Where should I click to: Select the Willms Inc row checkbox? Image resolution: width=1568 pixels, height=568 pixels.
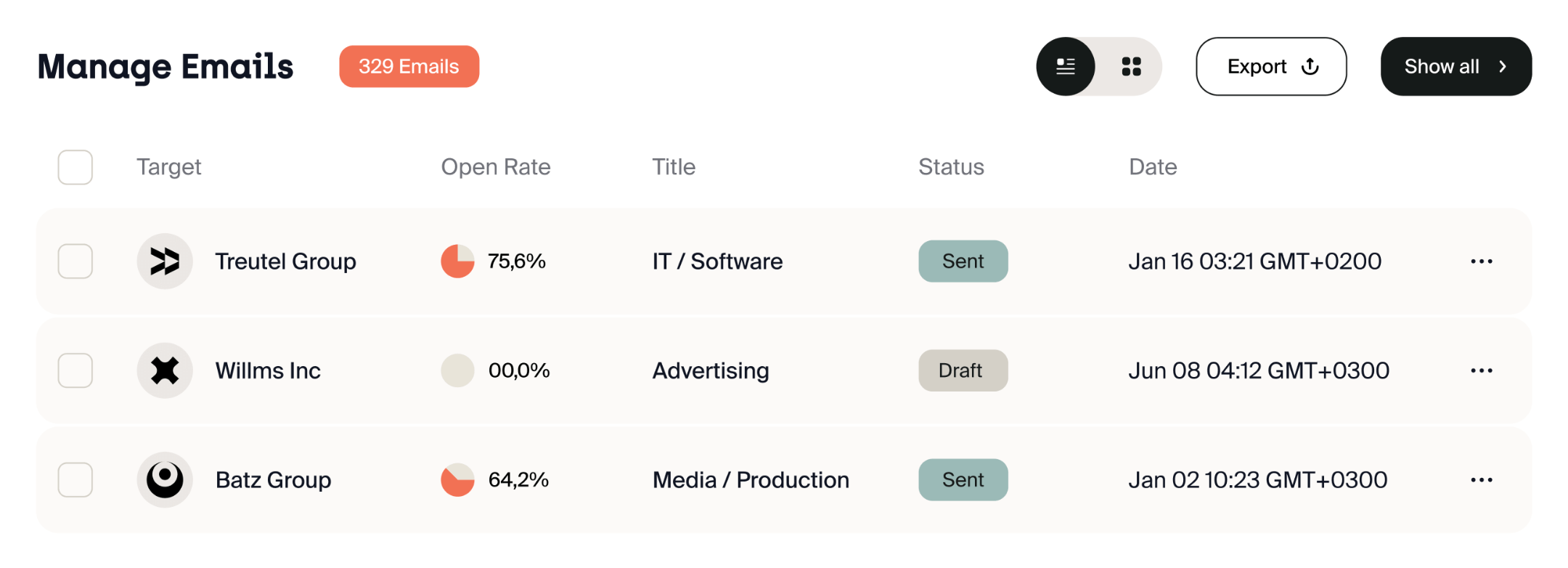point(75,370)
